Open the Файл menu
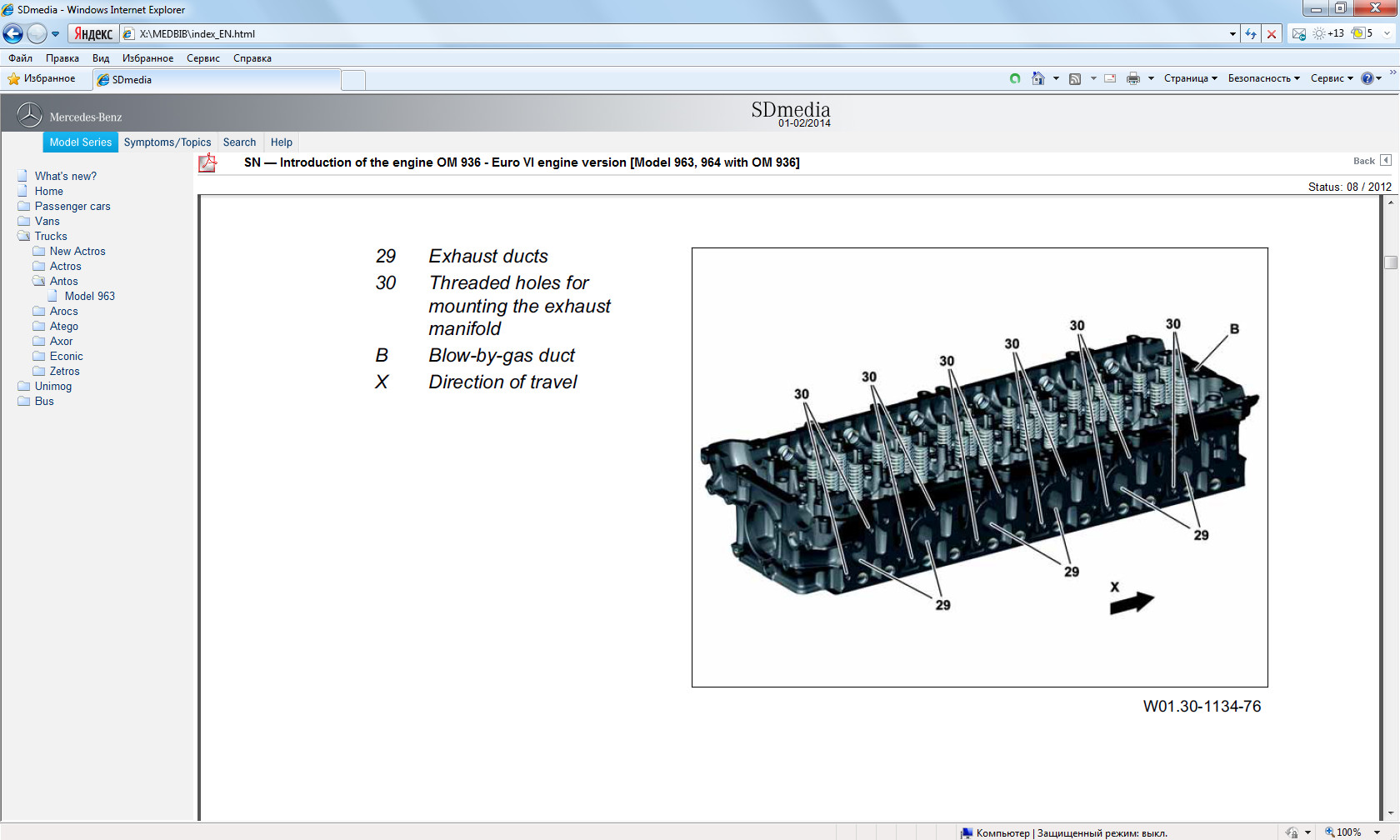The height and width of the screenshot is (840, 1400). (x=21, y=58)
